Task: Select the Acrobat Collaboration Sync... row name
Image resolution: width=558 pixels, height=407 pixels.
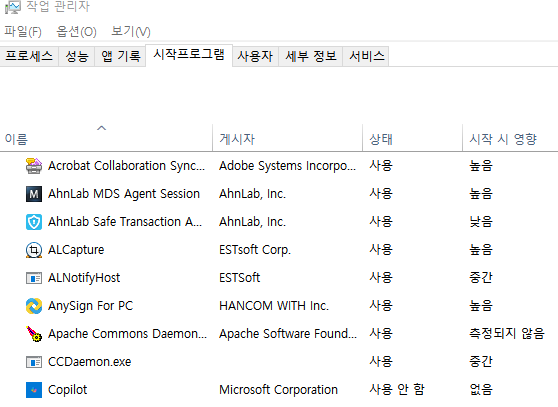Action: (126, 166)
